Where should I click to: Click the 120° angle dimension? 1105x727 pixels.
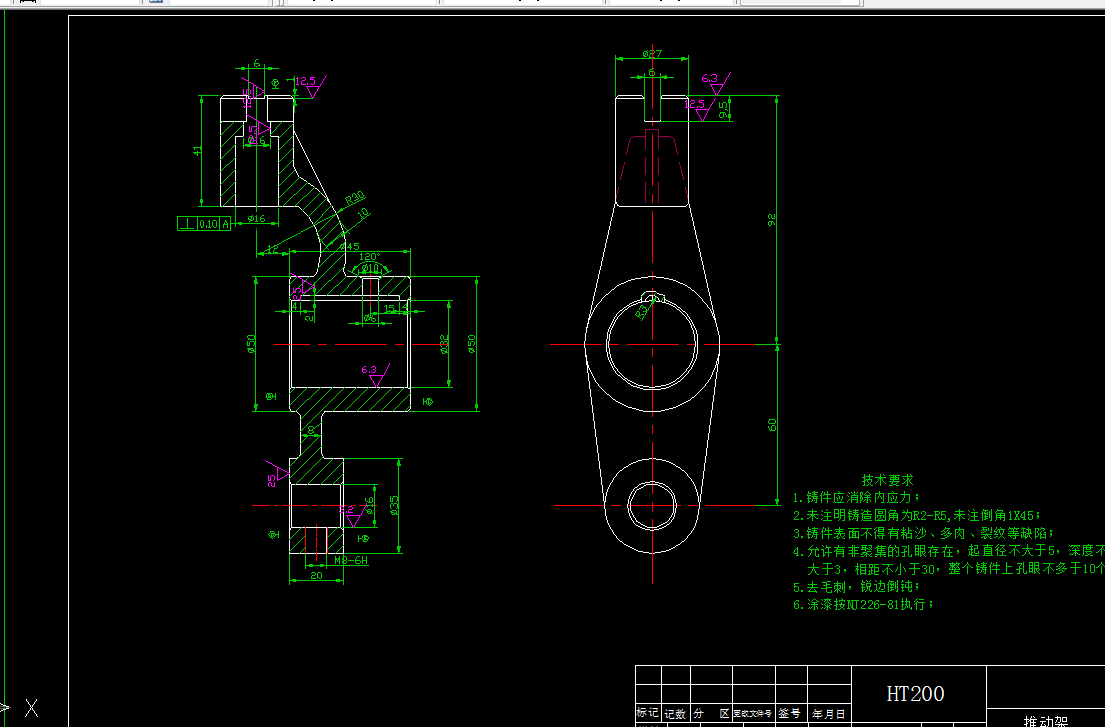[369, 257]
